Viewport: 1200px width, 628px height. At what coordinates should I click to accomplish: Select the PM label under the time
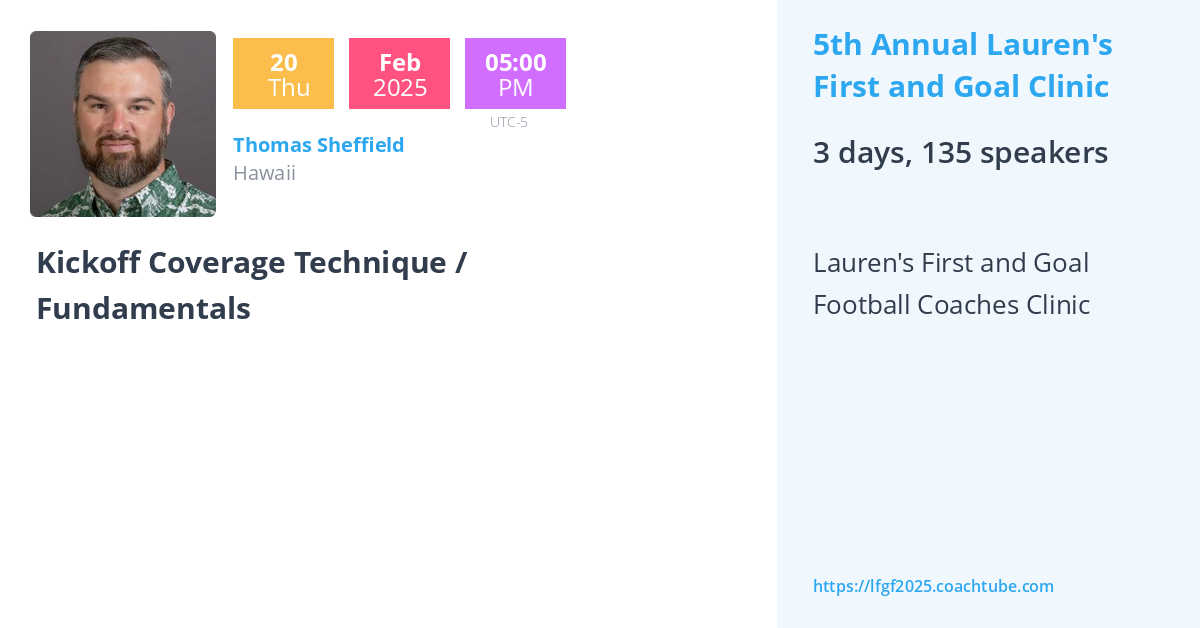click(x=515, y=88)
